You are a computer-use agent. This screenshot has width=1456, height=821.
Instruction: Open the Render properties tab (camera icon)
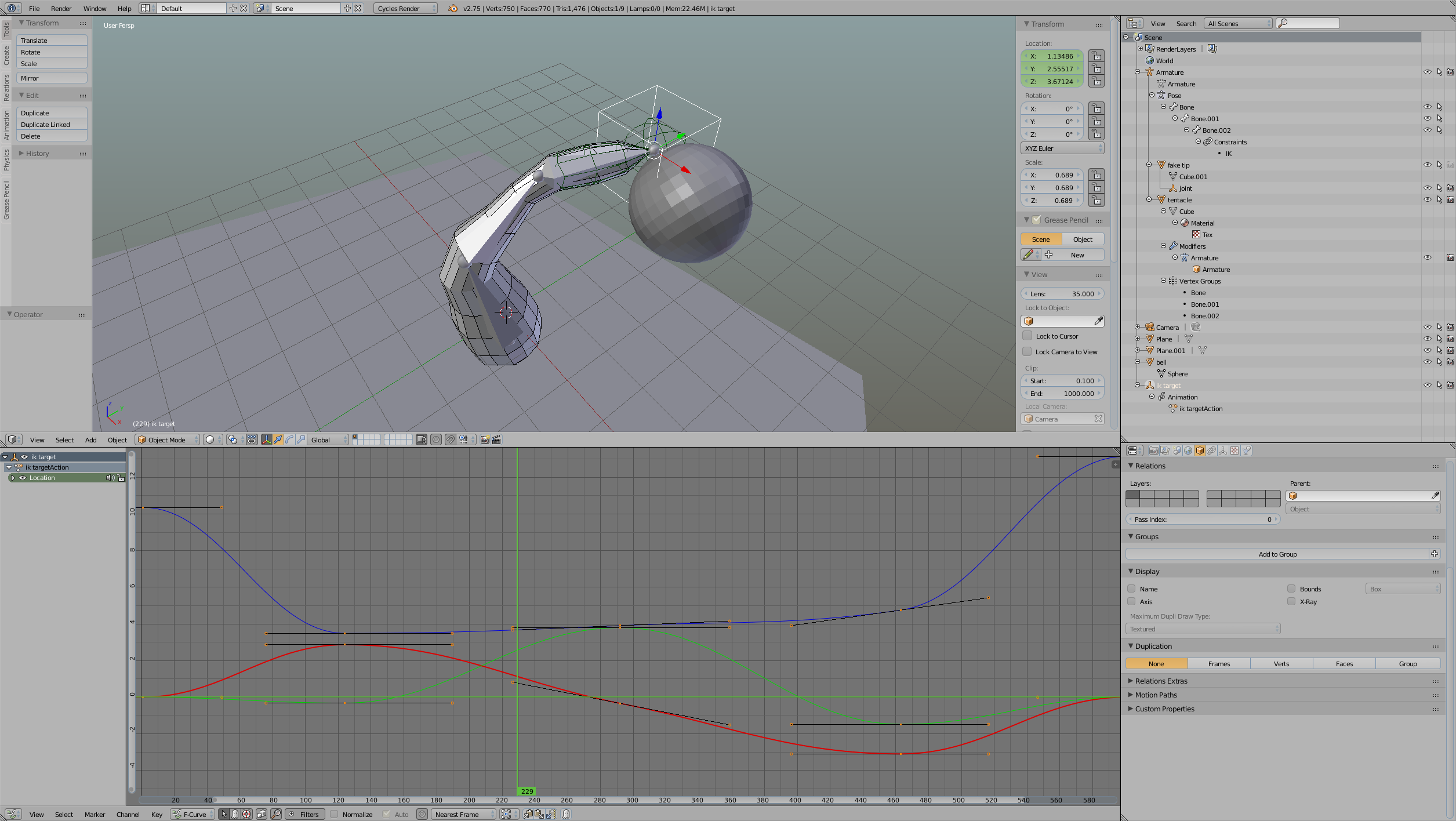coord(1153,451)
